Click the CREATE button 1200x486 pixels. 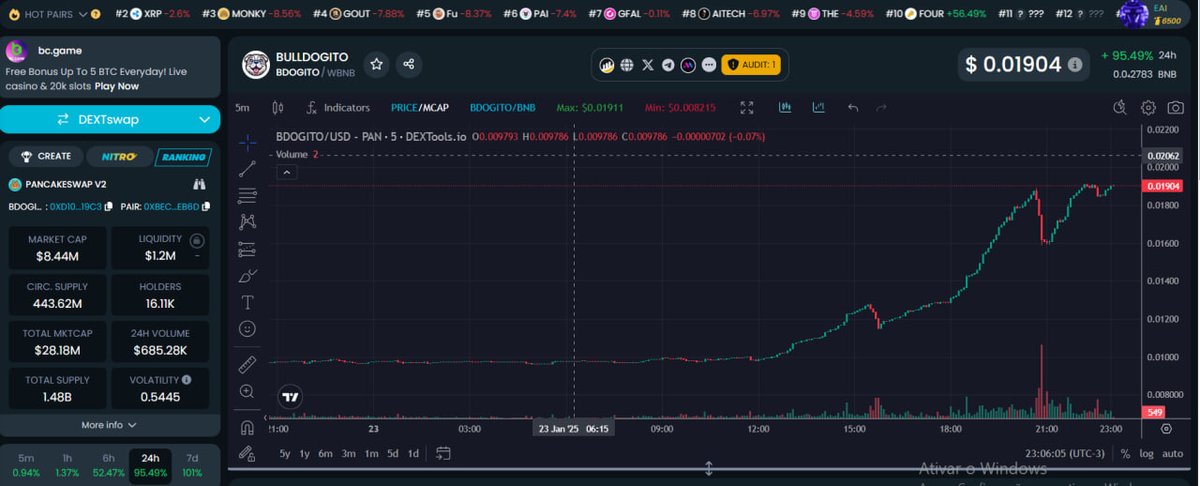(x=46, y=156)
